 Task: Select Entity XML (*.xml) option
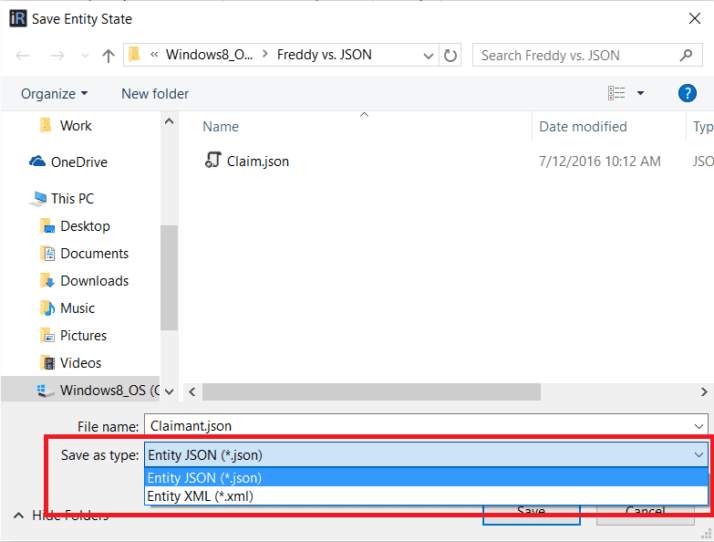(x=198, y=496)
